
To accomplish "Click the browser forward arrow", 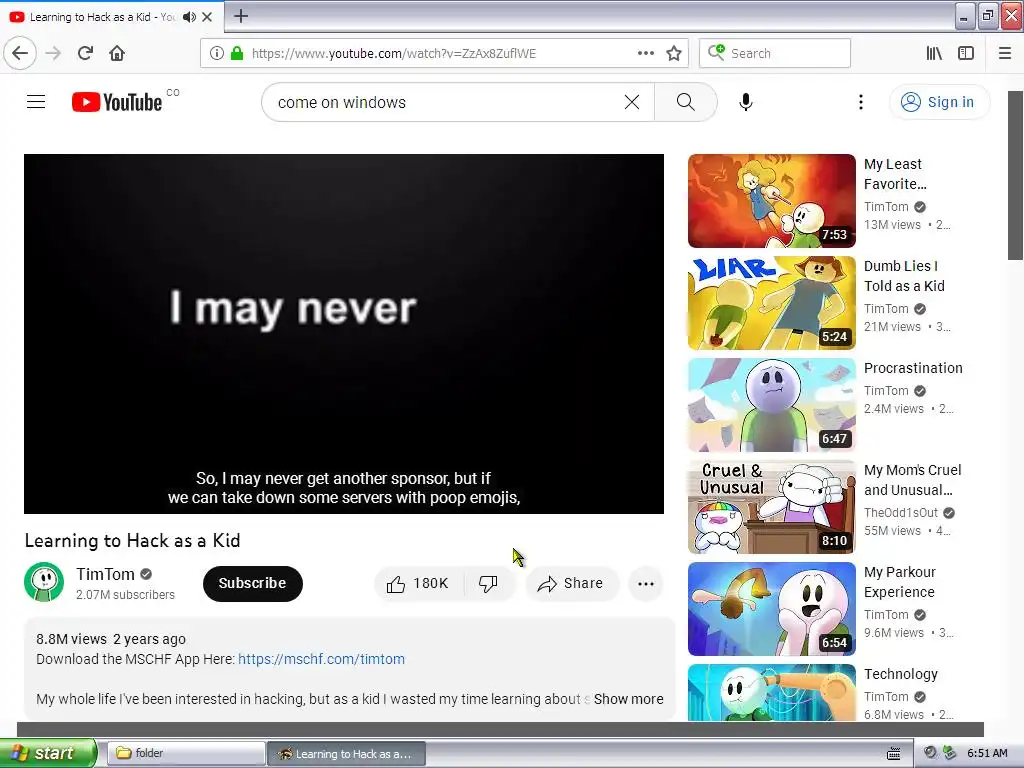I will pos(54,53).
